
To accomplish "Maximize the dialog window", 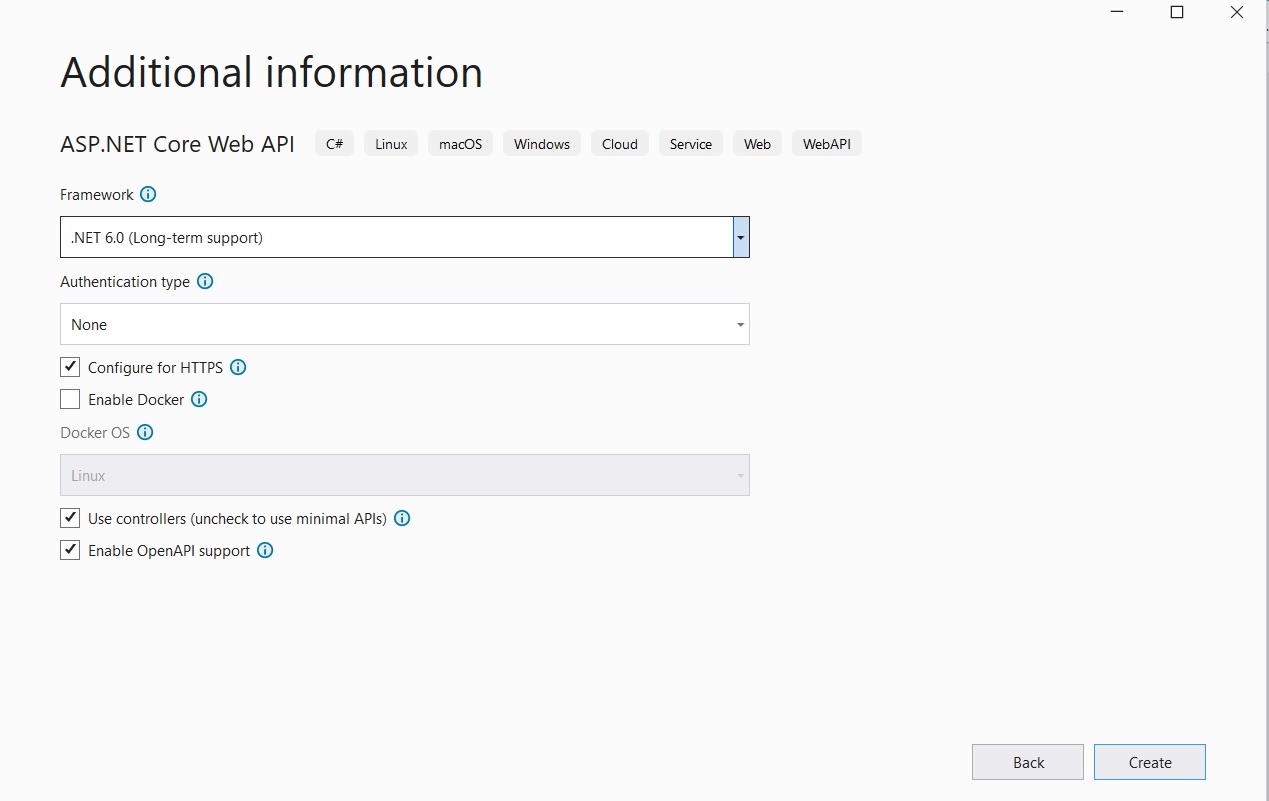I will 1177,12.
